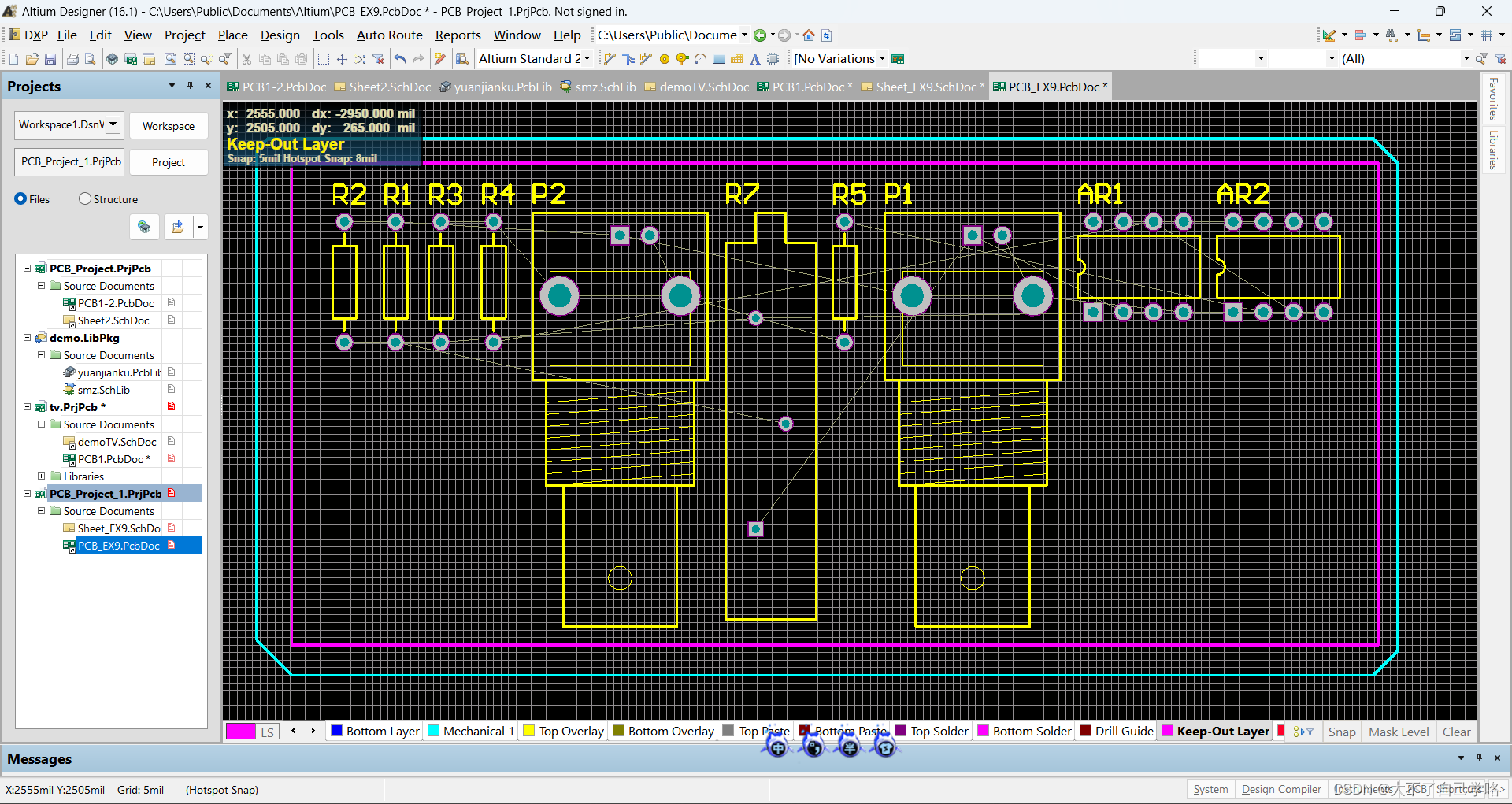The height and width of the screenshot is (804, 1512).
Task: Click the New document icon
Action: tap(13, 59)
